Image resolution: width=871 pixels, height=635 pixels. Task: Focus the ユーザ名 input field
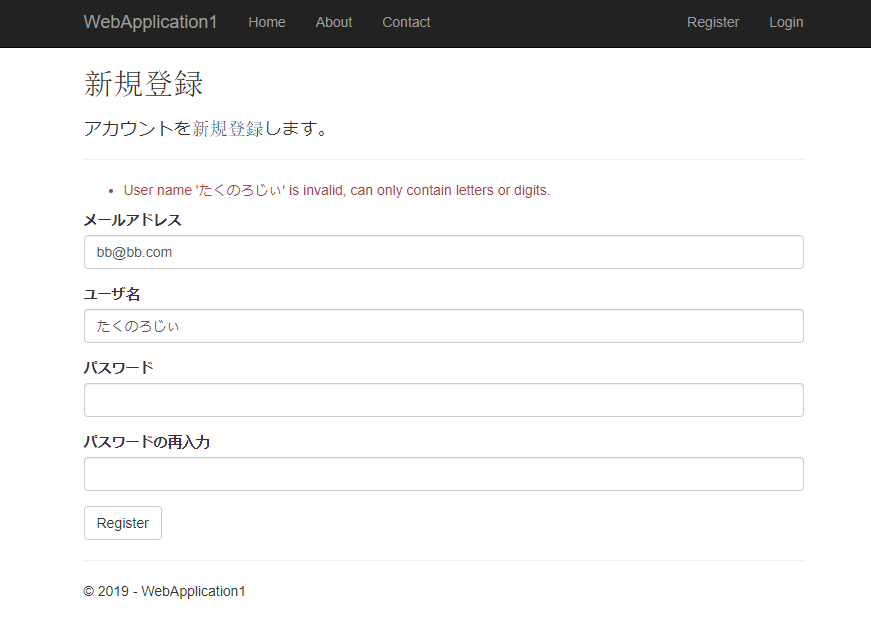click(444, 326)
